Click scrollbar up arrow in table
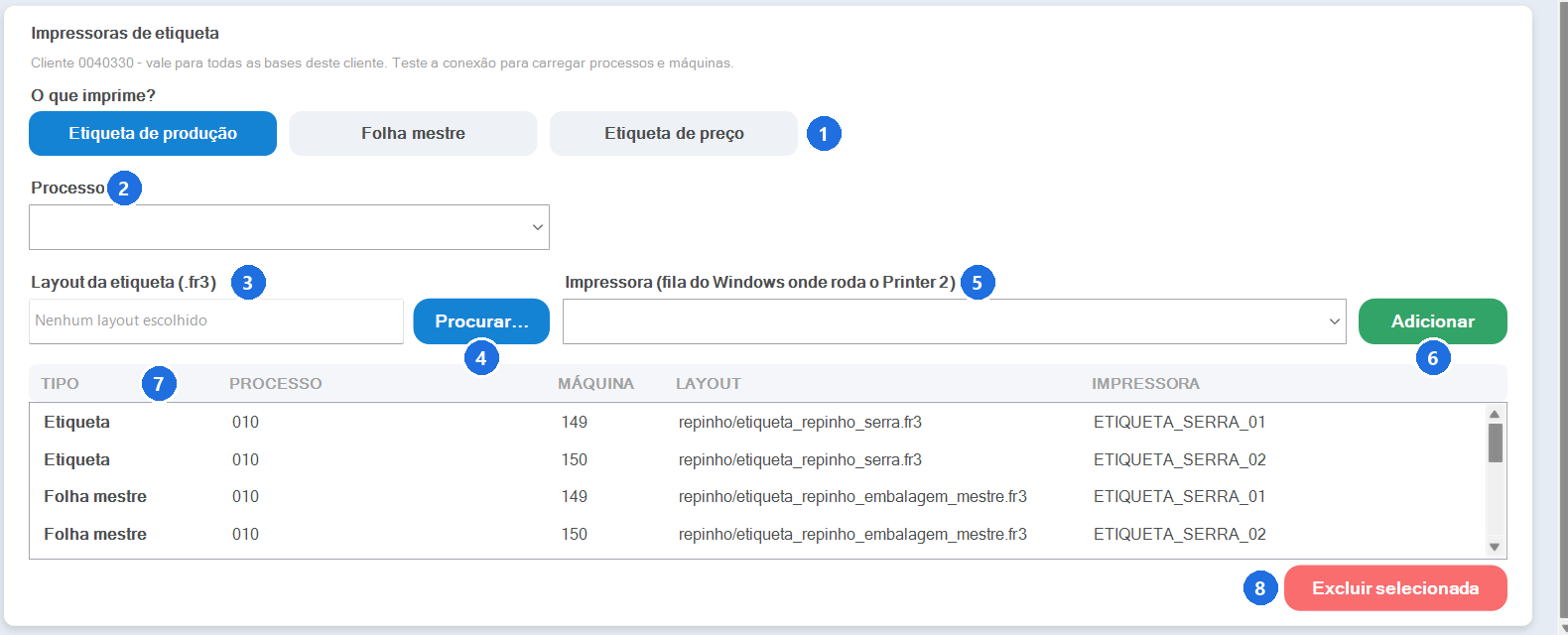The width and height of the screenshot is (1568, 635). tap(1495, 414)
